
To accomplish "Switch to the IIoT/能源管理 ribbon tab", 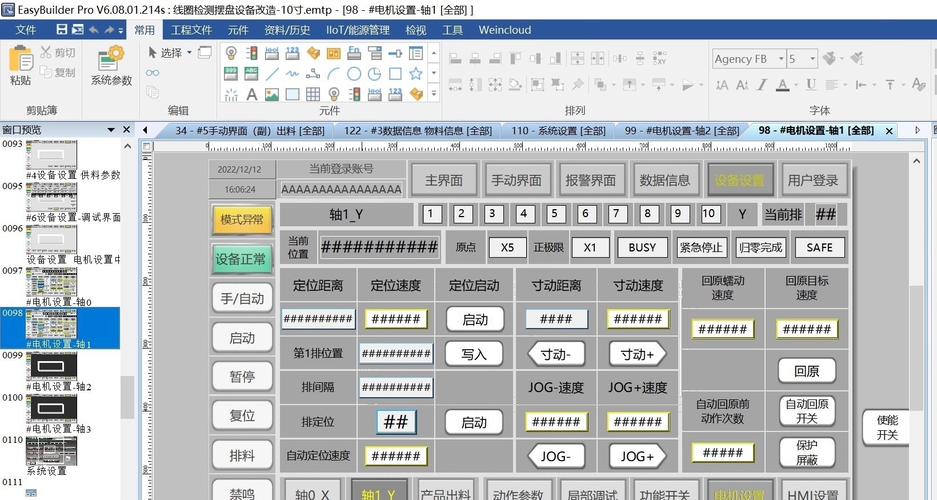I will pos(357,29).
